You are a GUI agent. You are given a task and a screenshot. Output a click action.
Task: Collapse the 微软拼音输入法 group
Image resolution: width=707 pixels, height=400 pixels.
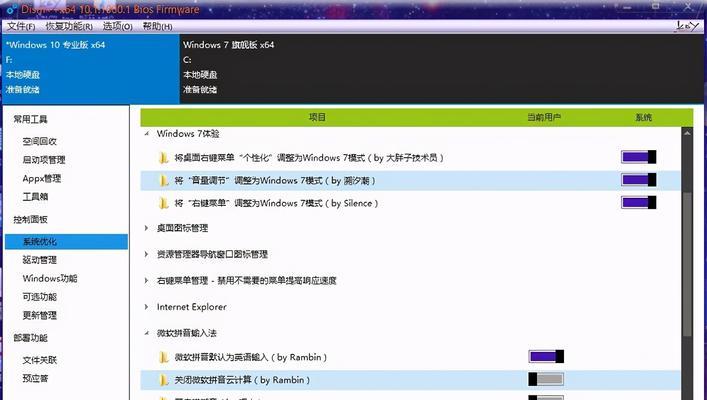point(147,333)
